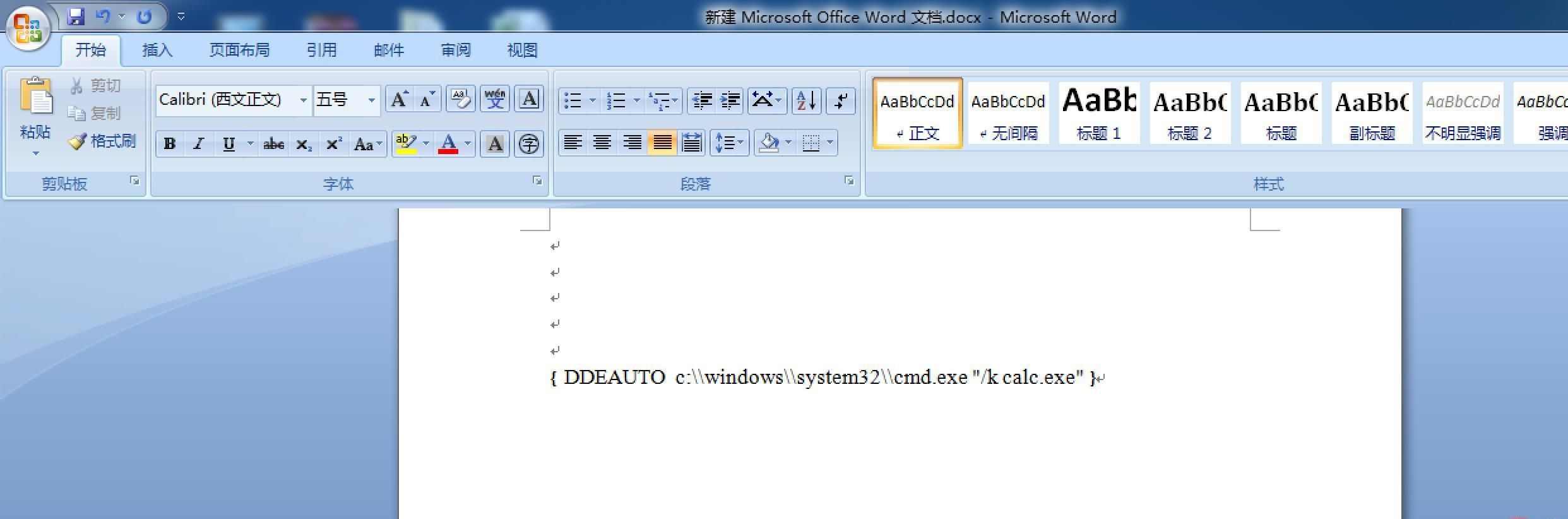Expand underline style dropdown arrow

pos(251,144)
